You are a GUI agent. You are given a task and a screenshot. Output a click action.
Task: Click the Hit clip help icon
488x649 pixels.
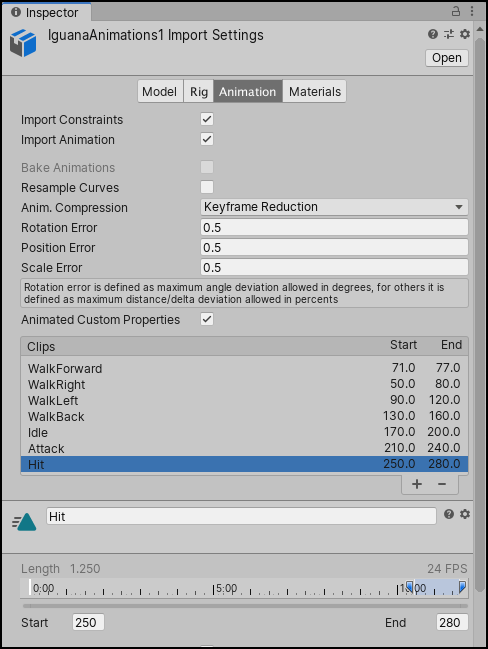tap(449, 514)
